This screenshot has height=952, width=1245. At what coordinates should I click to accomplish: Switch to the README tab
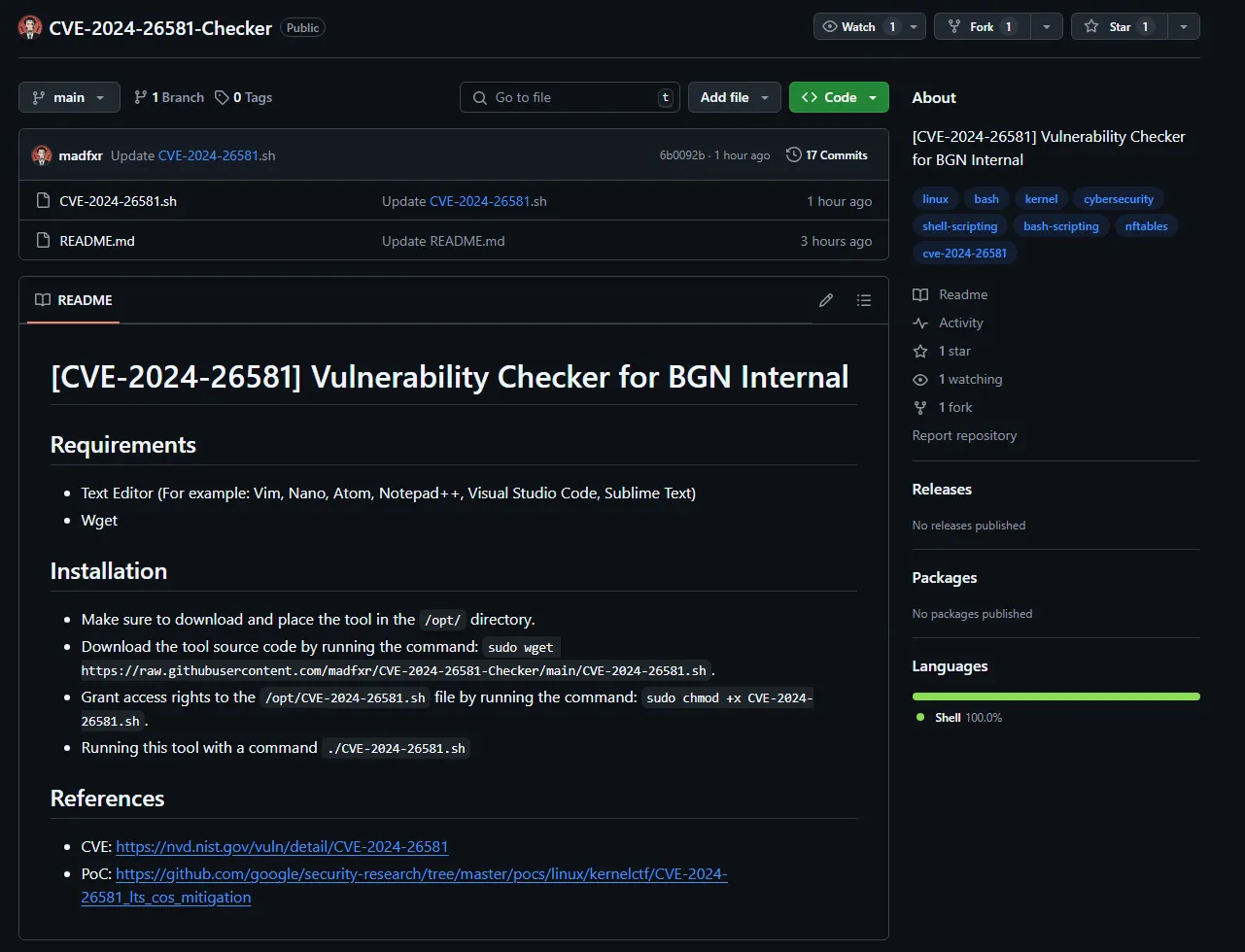[x=72, y=301]
